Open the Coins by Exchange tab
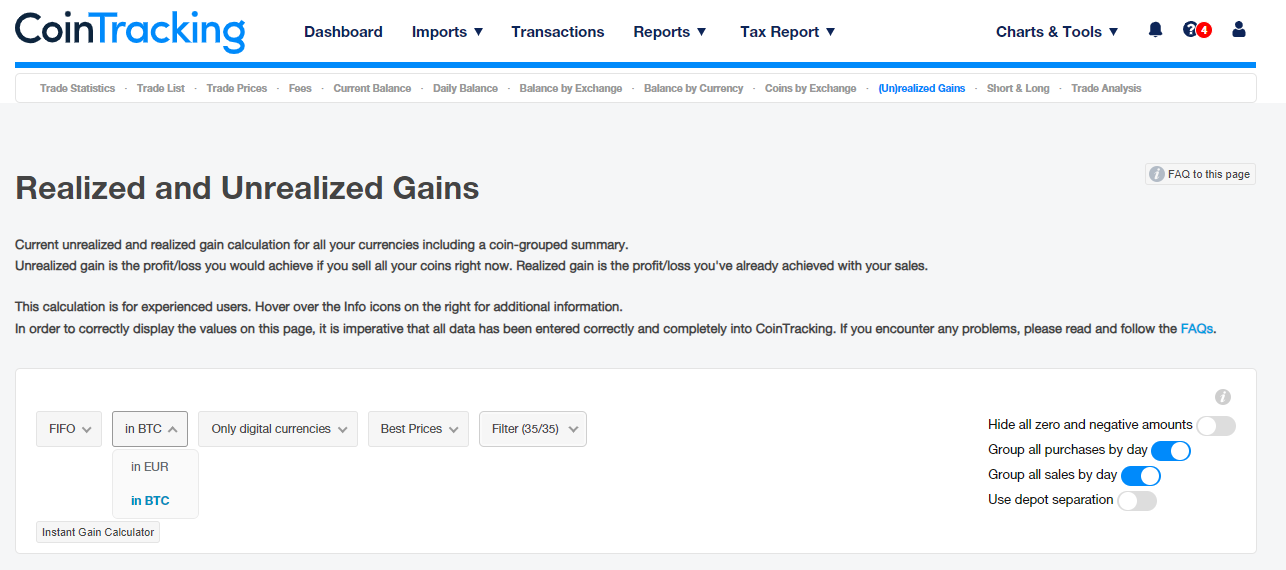The image size is (1286, 570). click(x=810, y=88)
